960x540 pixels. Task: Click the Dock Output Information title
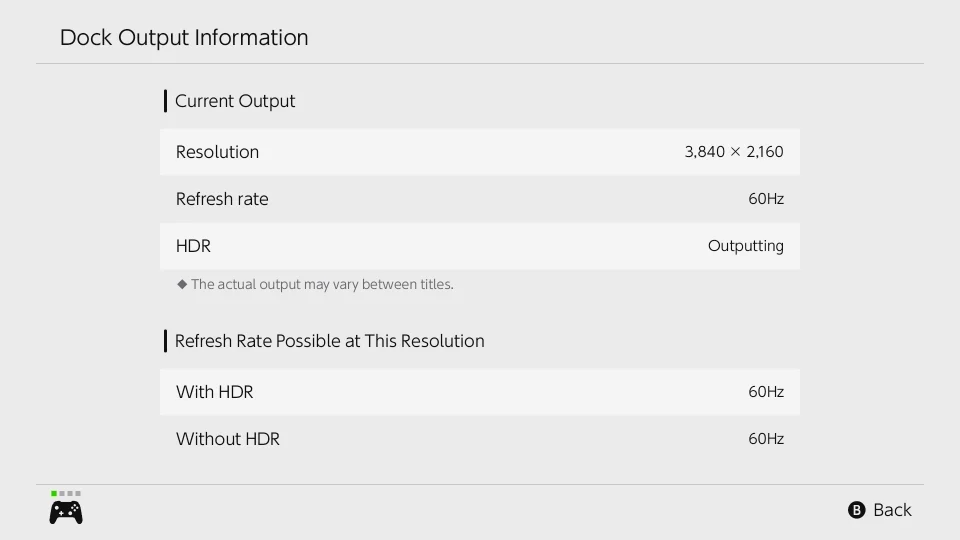(x=184, y=38)
